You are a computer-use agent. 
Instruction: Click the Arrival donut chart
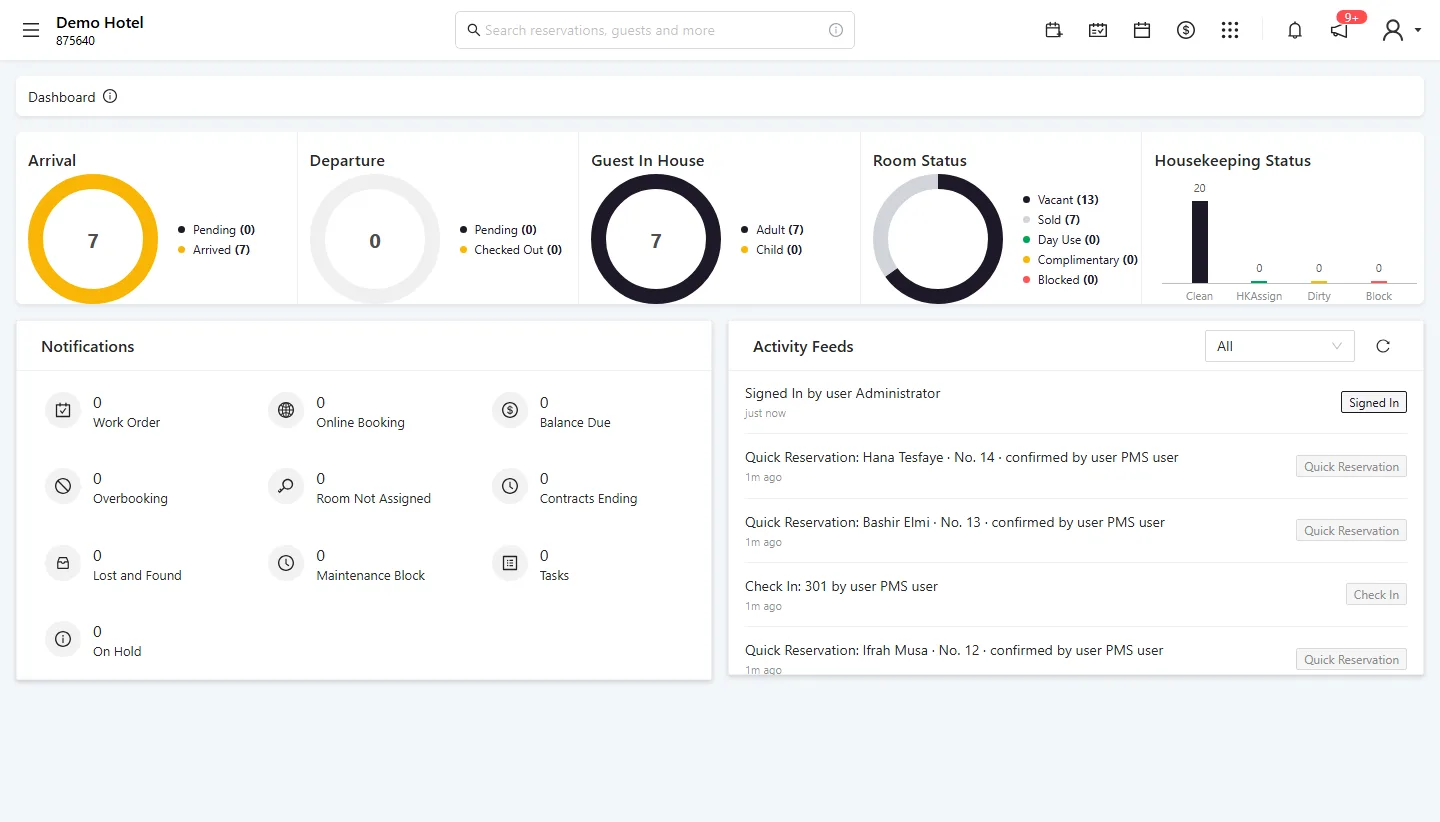pos(93,239)
